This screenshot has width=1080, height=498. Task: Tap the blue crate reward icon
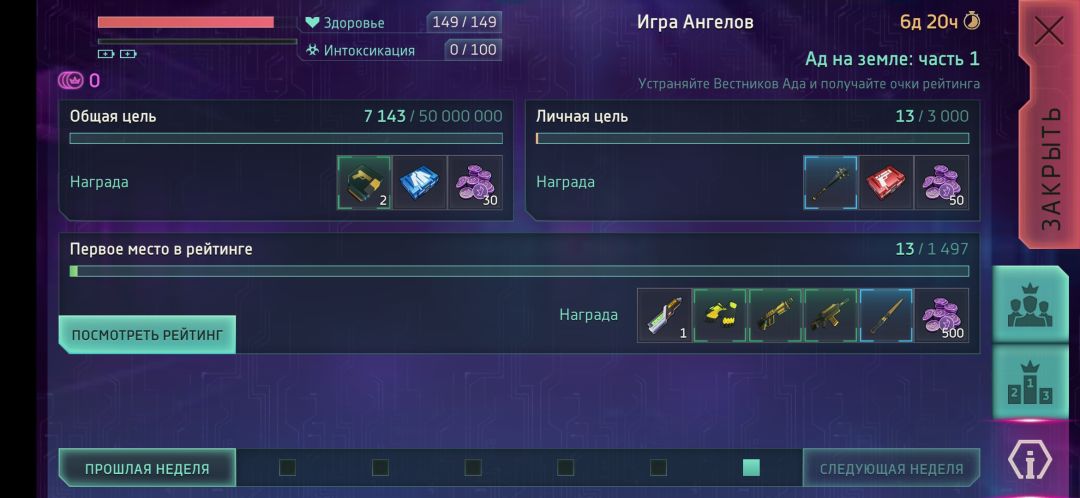pos(419,183)
